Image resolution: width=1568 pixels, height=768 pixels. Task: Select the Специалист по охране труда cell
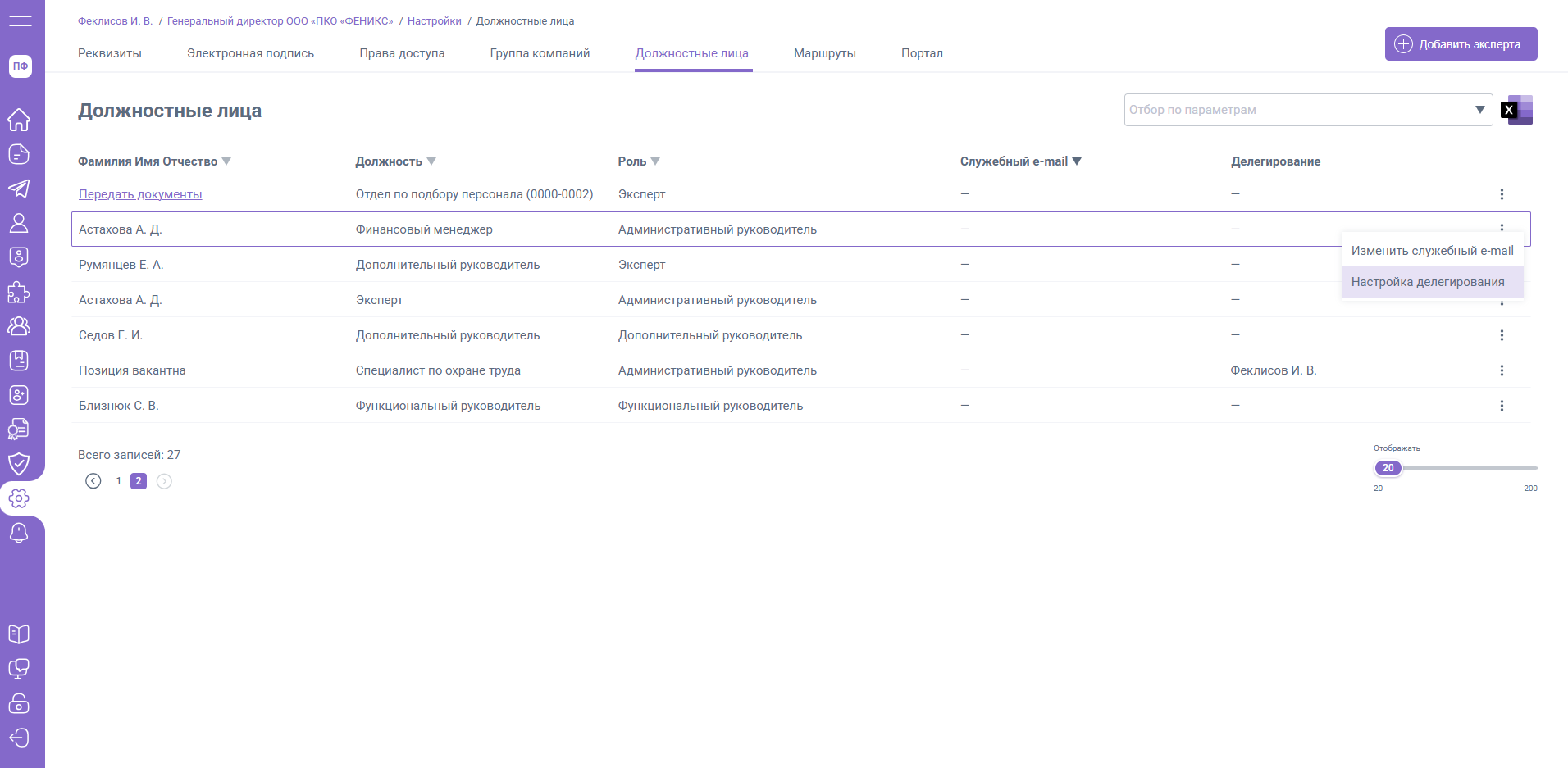pos(438,370)
